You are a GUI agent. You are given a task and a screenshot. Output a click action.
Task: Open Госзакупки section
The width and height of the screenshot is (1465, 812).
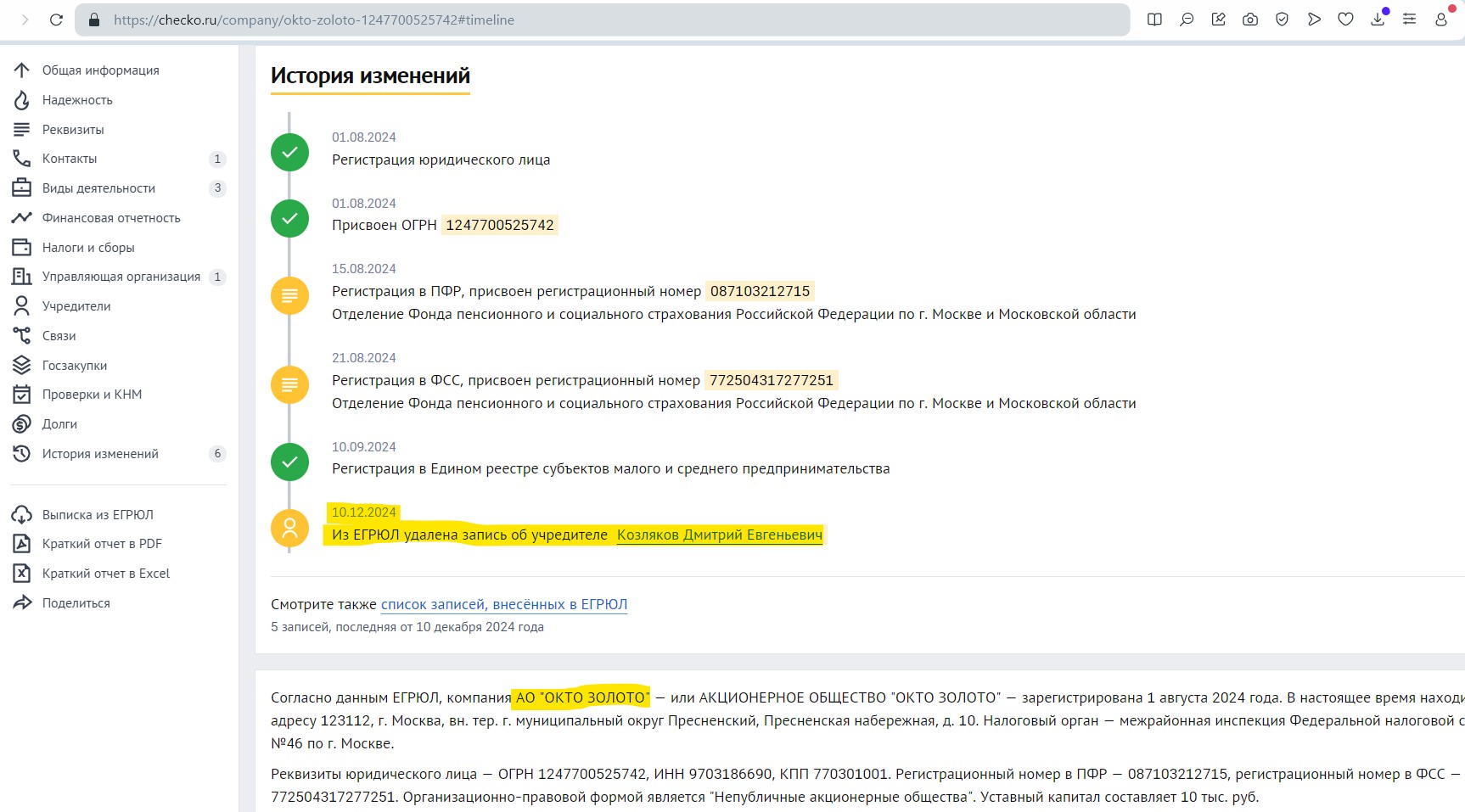[75, 366]
